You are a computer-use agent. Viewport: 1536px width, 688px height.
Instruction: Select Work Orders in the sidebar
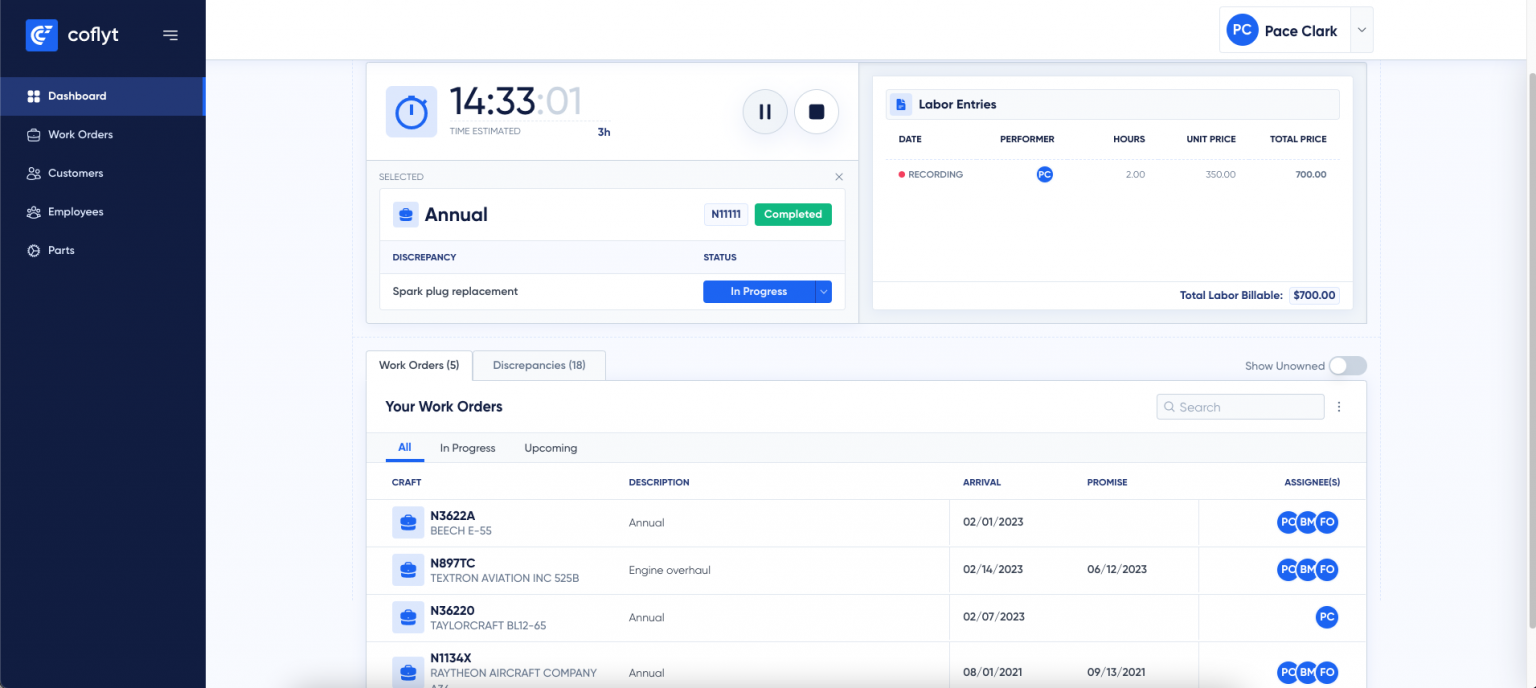(82, 134)
